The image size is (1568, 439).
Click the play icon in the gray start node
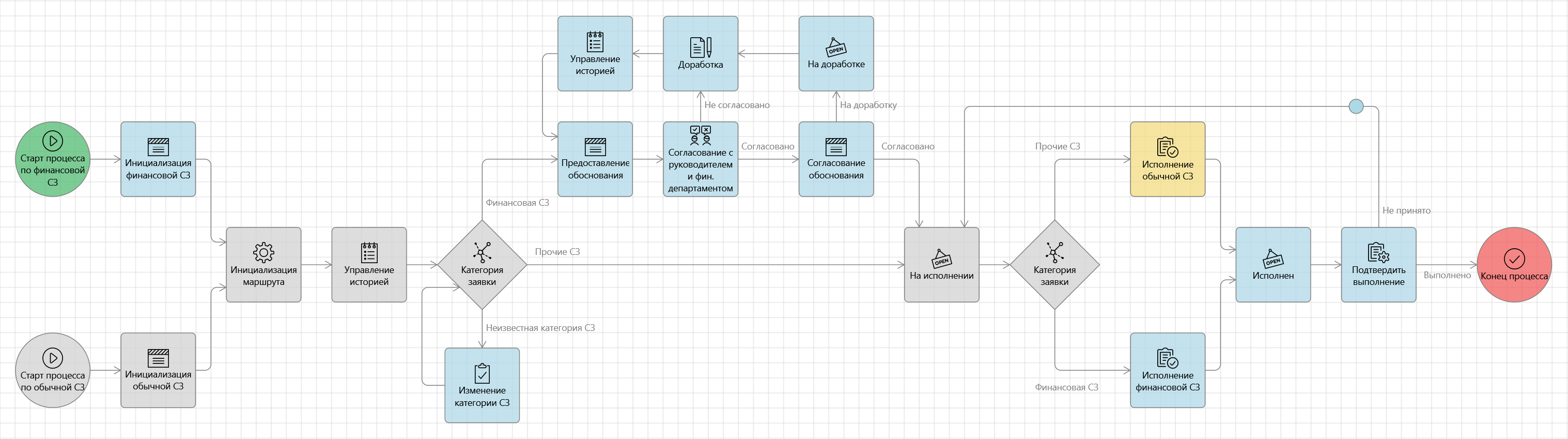[52, 357]
